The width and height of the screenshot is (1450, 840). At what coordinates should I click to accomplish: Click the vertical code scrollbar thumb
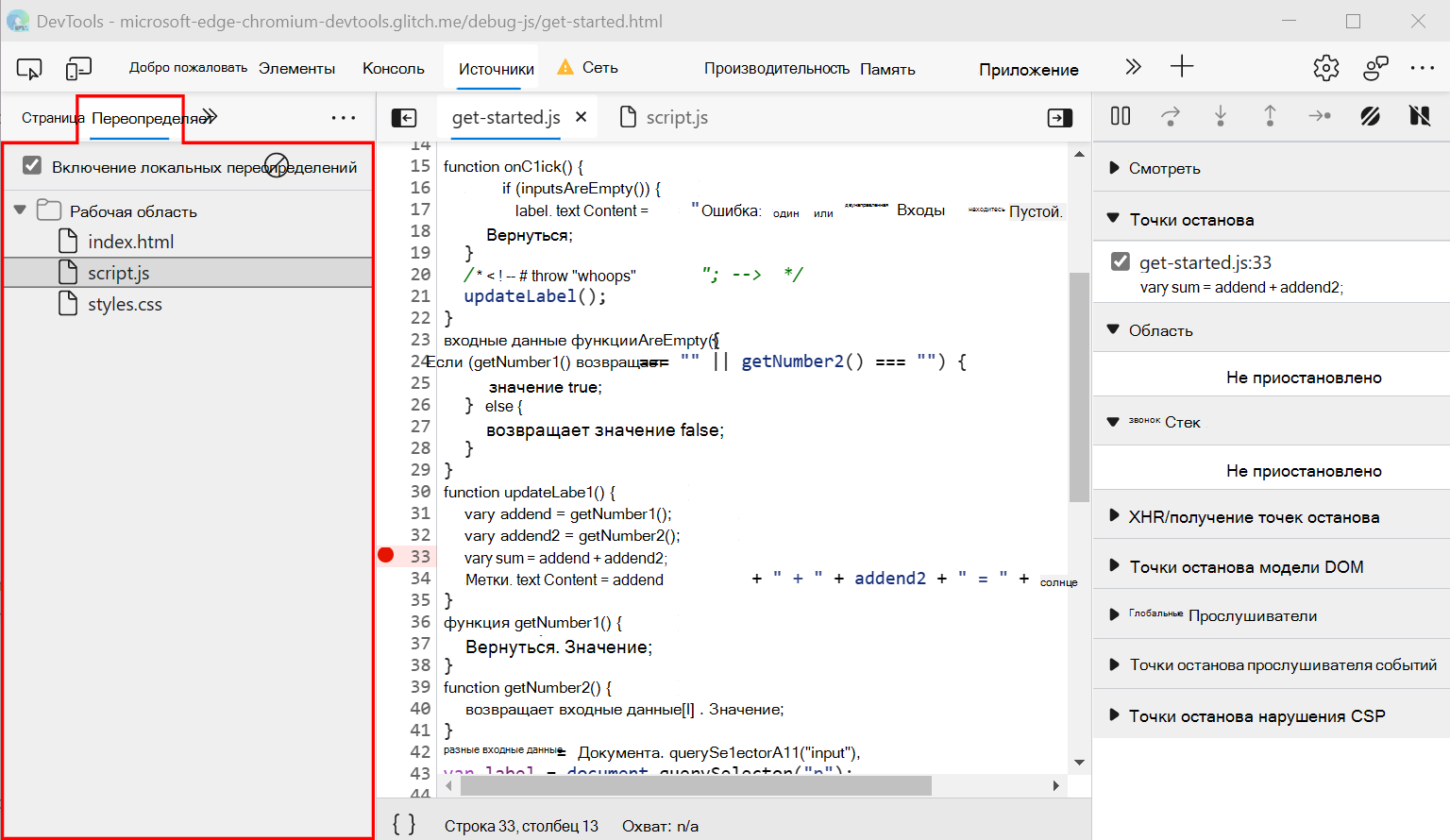pyautogui.click(x=1079, y=387)
